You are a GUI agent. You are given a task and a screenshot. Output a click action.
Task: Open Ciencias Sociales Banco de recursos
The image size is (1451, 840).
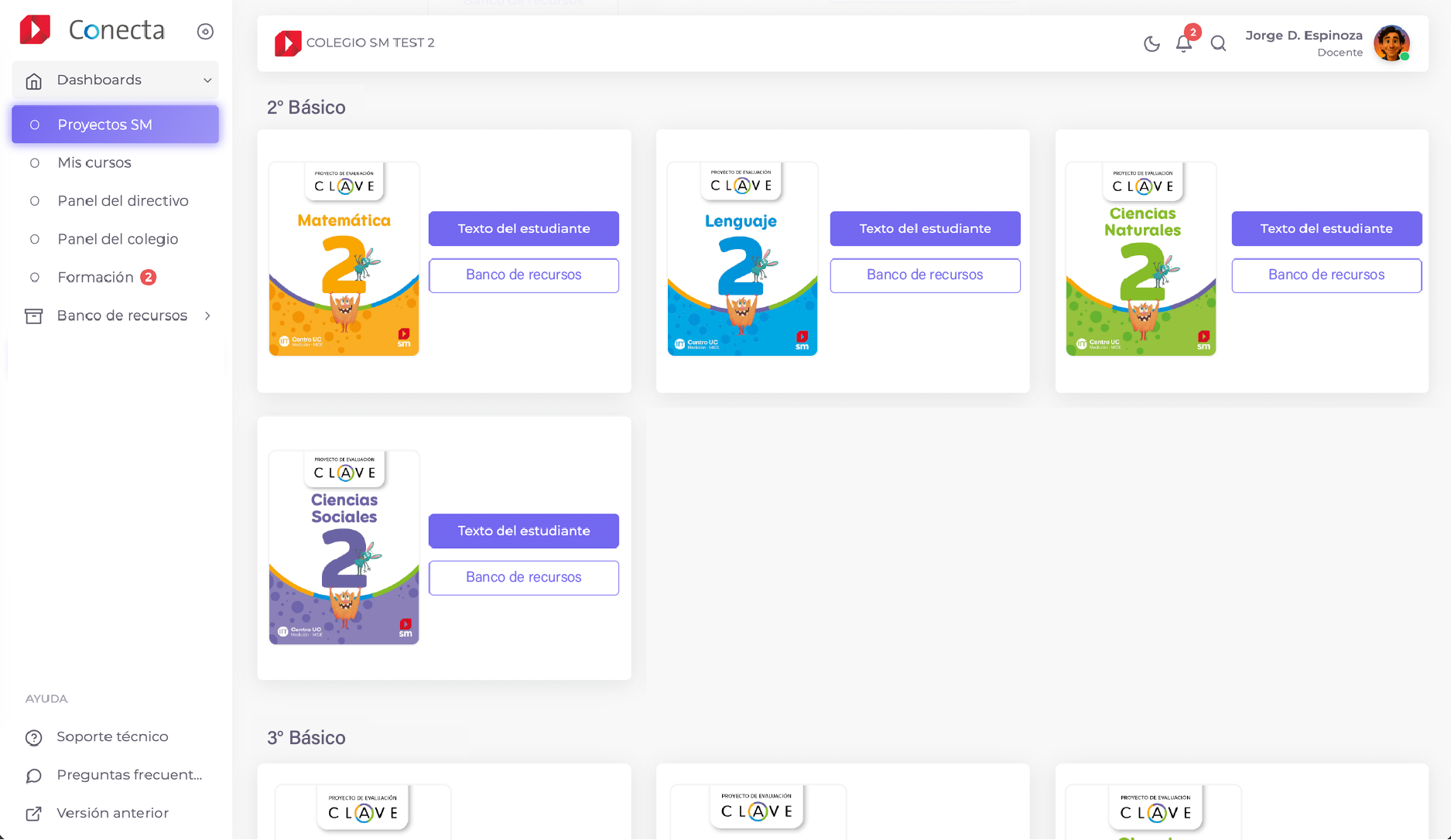[524, 578]
